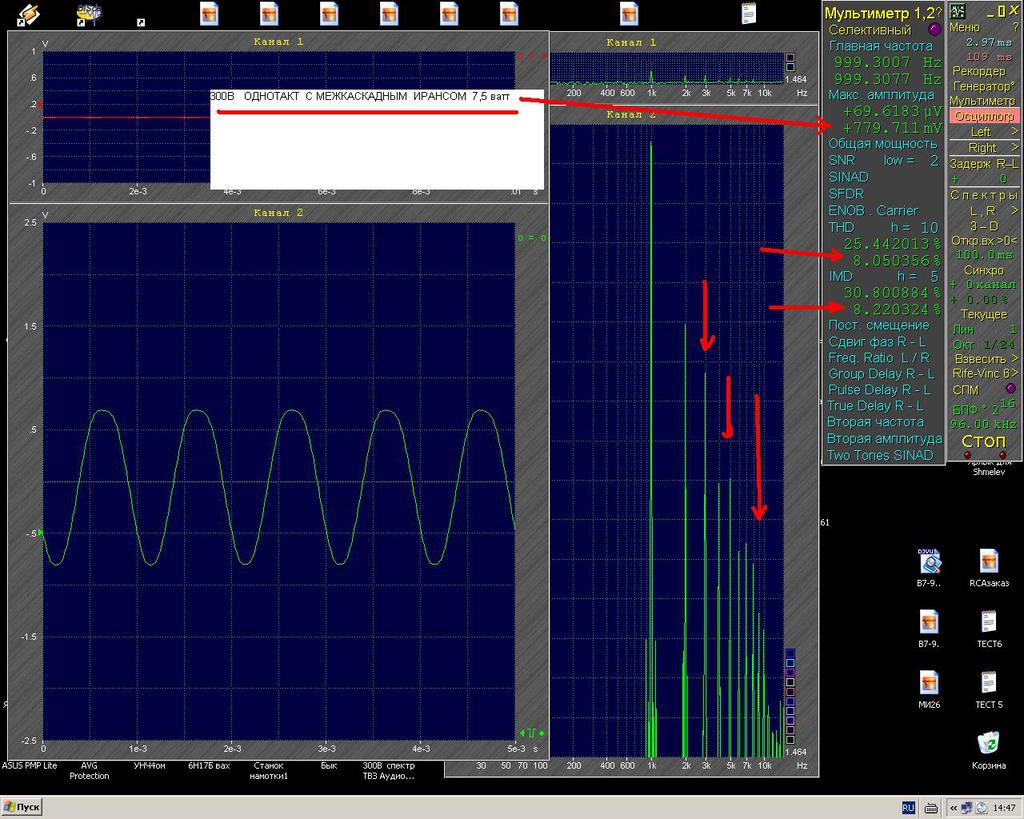Viewport: 1024px width, 819px height.
Task: Toggle upper legend box in Канал 1 spectrum
Action: click(790, 57)
